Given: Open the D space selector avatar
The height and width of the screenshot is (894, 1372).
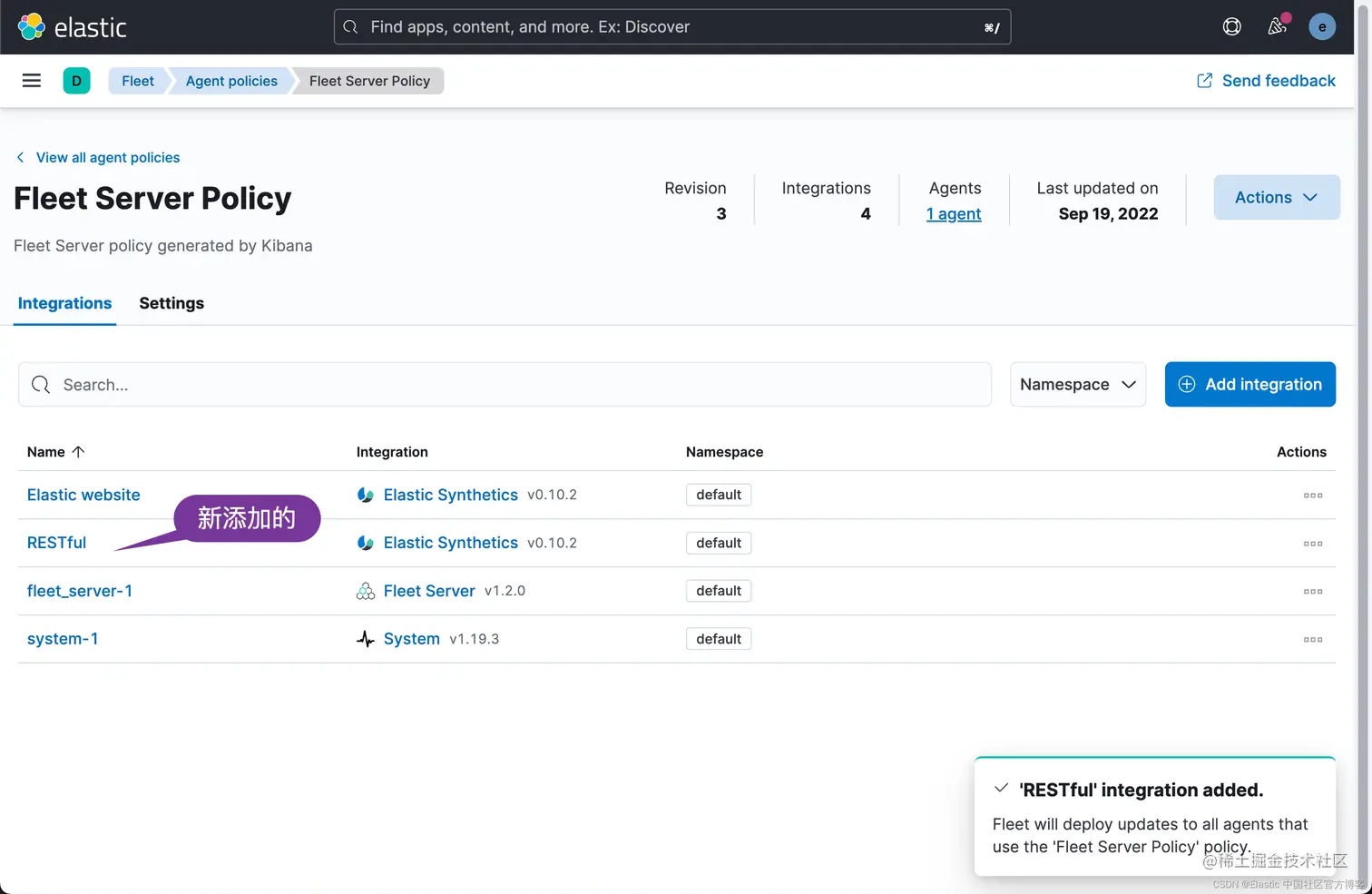Looking at the screenshot, I should click(x=76, y=81).
